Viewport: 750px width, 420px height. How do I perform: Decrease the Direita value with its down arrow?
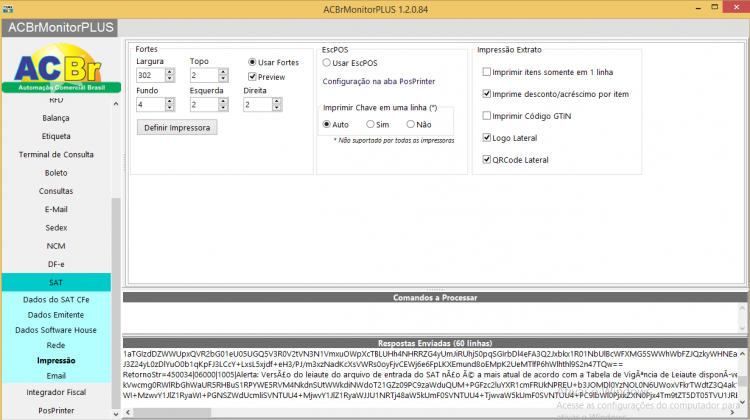(x=276, y=108)
